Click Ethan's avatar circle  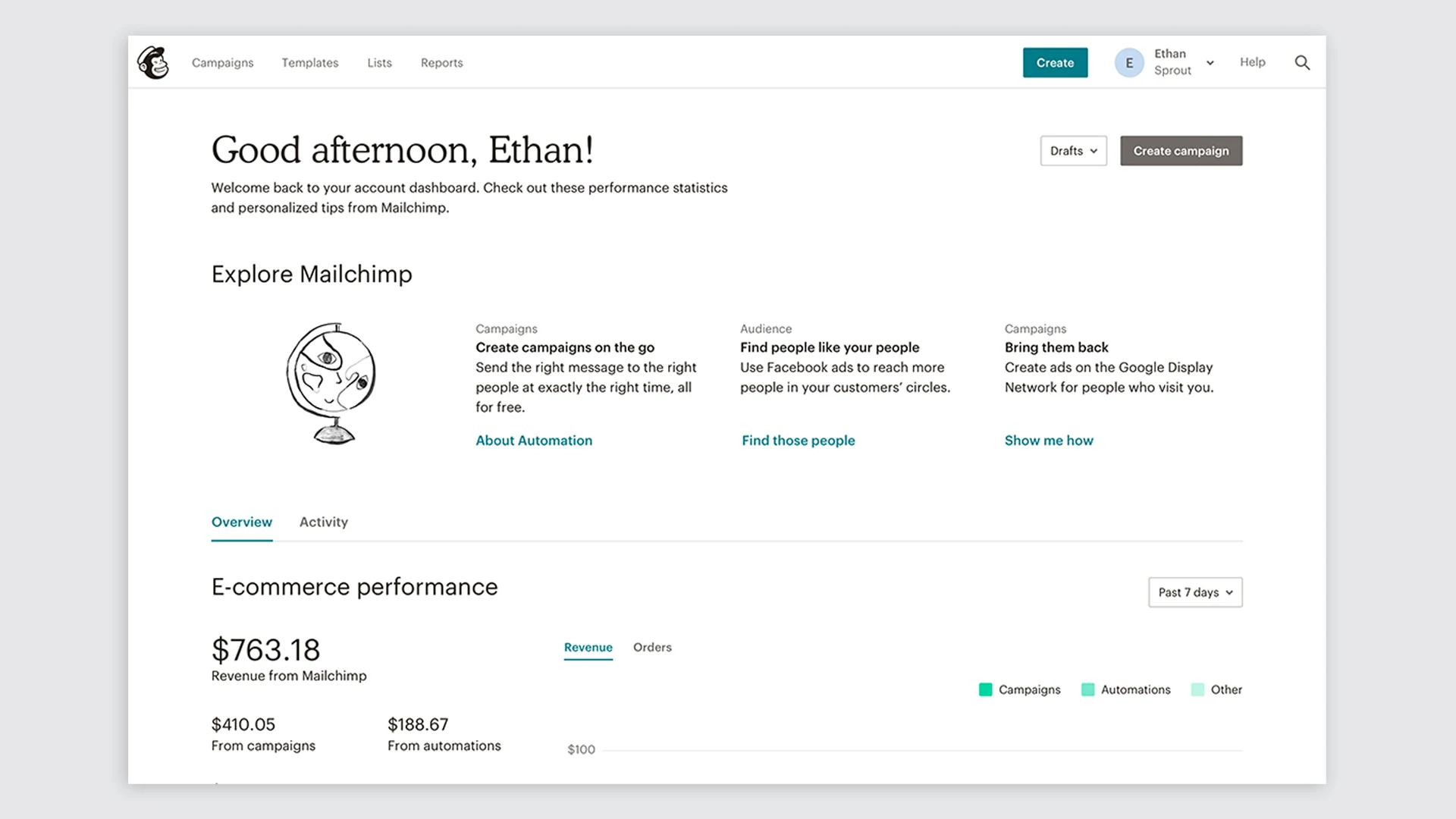click(x=1129, y=62)
